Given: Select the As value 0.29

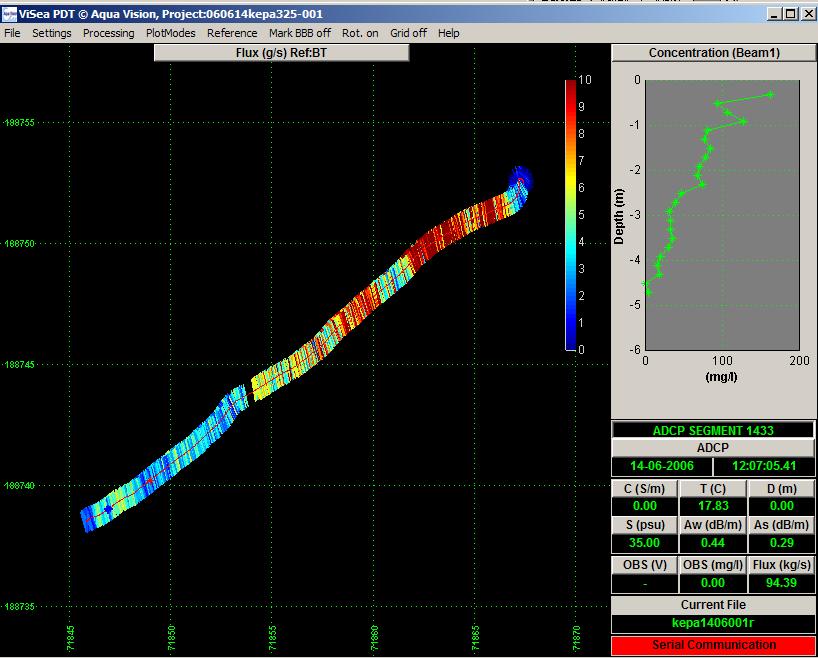Looking at the screenshot, I should (x=781, y=543).
